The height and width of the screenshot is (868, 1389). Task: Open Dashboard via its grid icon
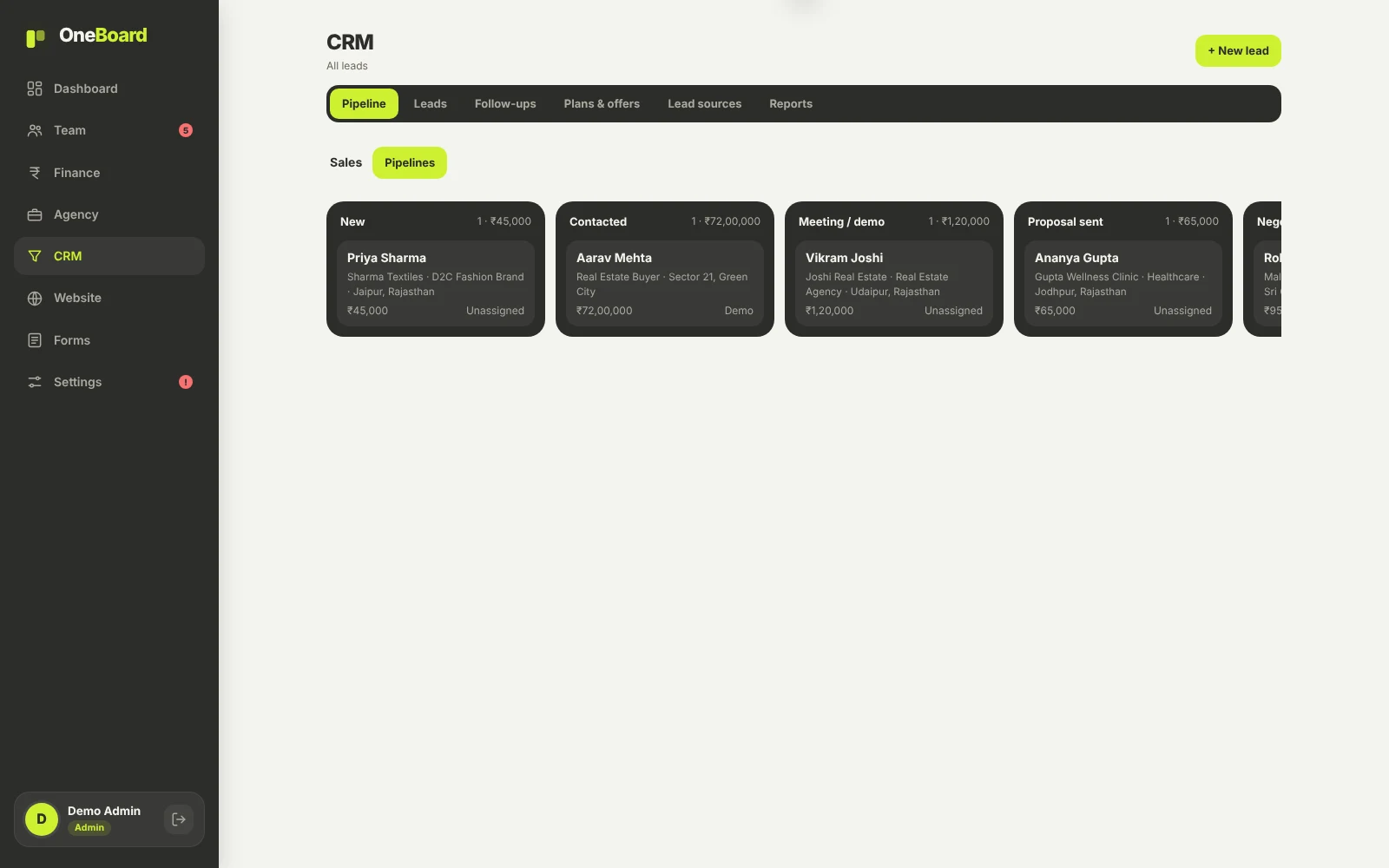point(35,89)
